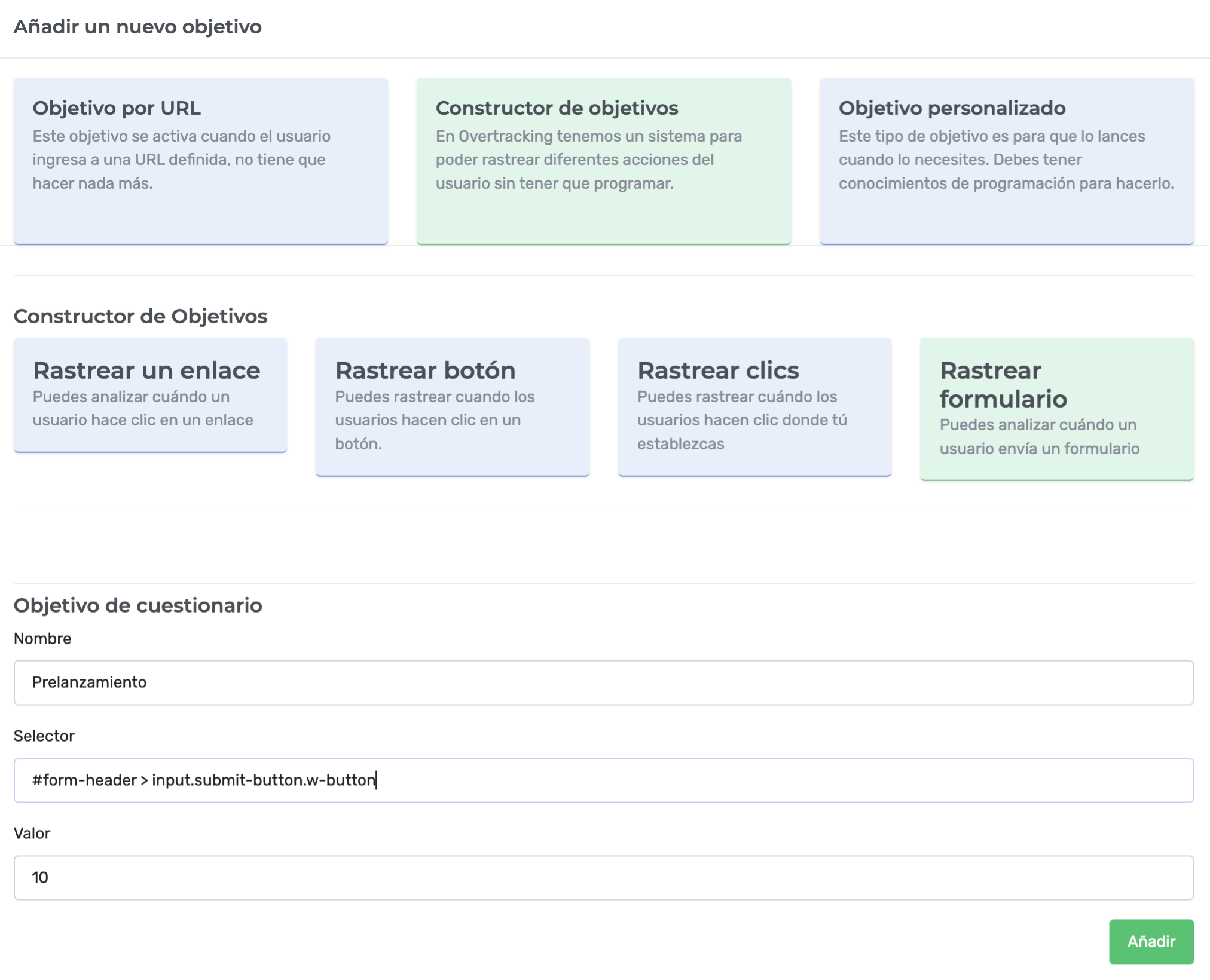Pick the Rastrear formulario card
The image size is (1210, 980).
pyautogui.click(x=1057, y=409)
